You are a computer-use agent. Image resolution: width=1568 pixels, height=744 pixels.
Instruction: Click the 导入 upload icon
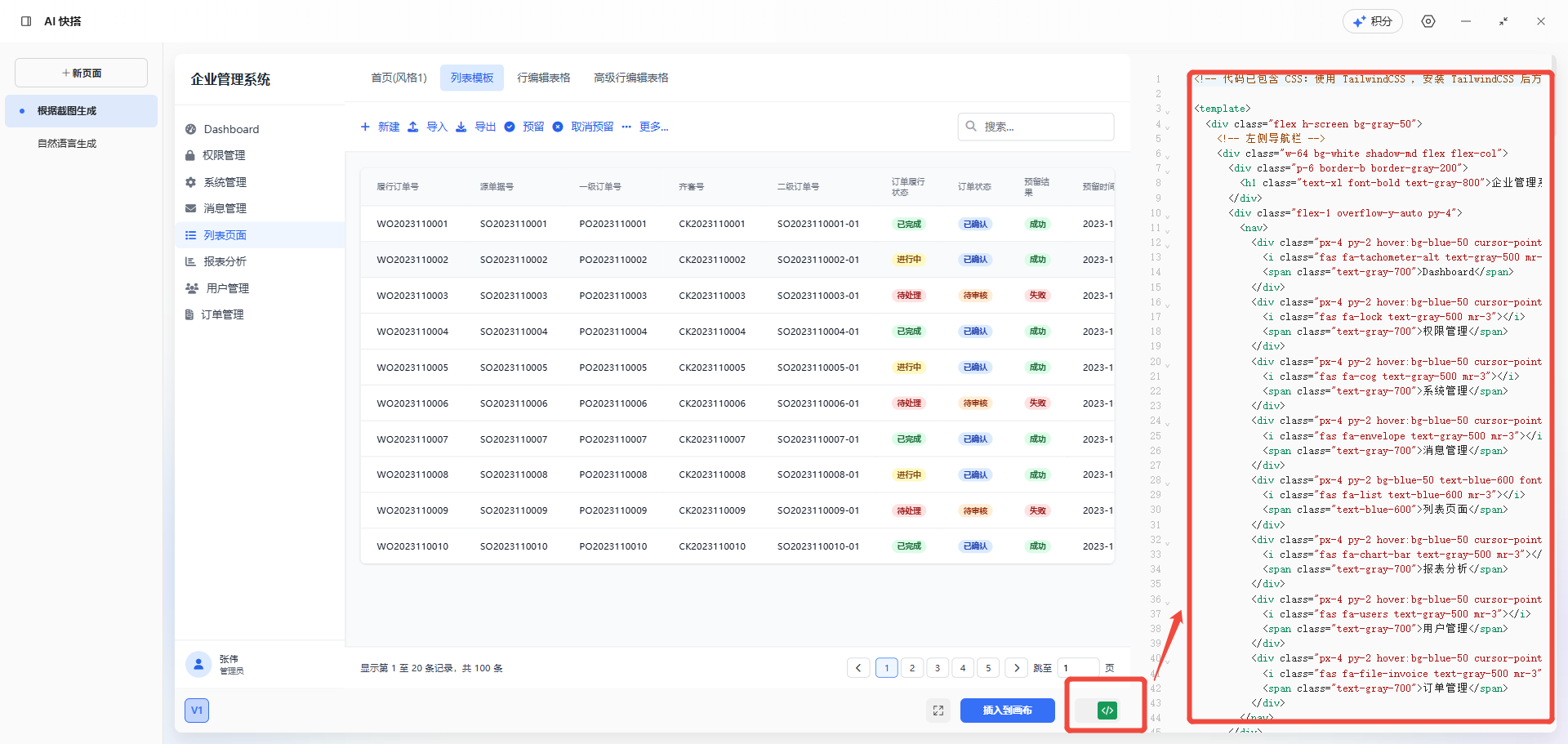[x=413, y=127]
